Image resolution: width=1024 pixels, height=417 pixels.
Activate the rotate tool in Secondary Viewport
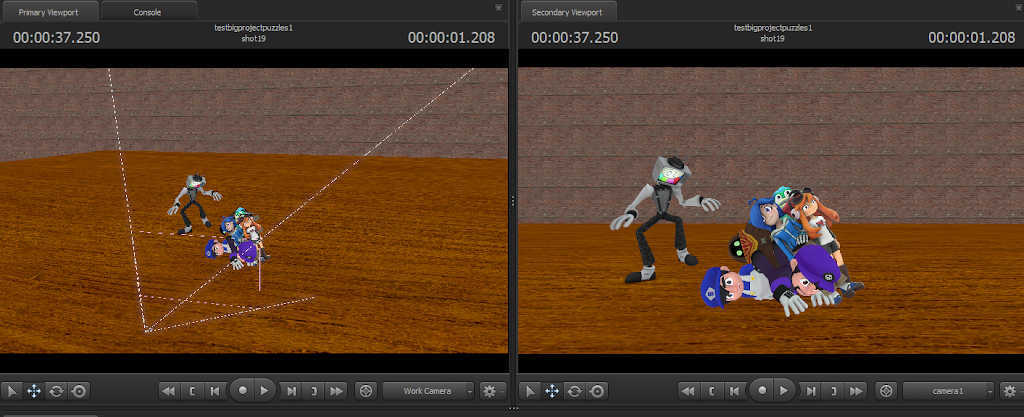click(x=575, y=391)
